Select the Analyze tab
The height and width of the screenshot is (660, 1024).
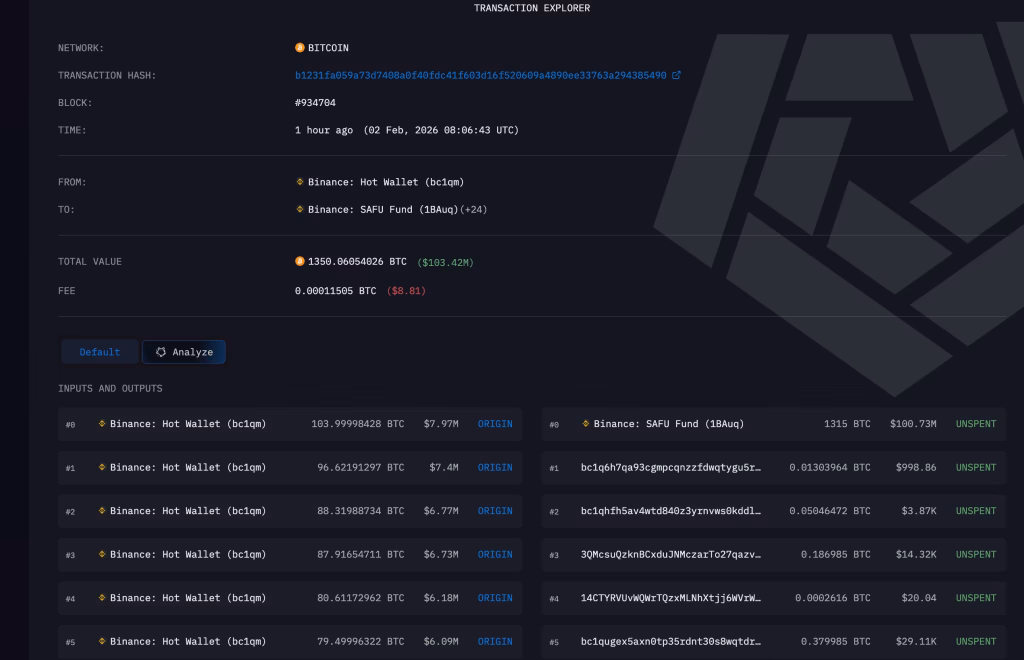tap(184, 351)
